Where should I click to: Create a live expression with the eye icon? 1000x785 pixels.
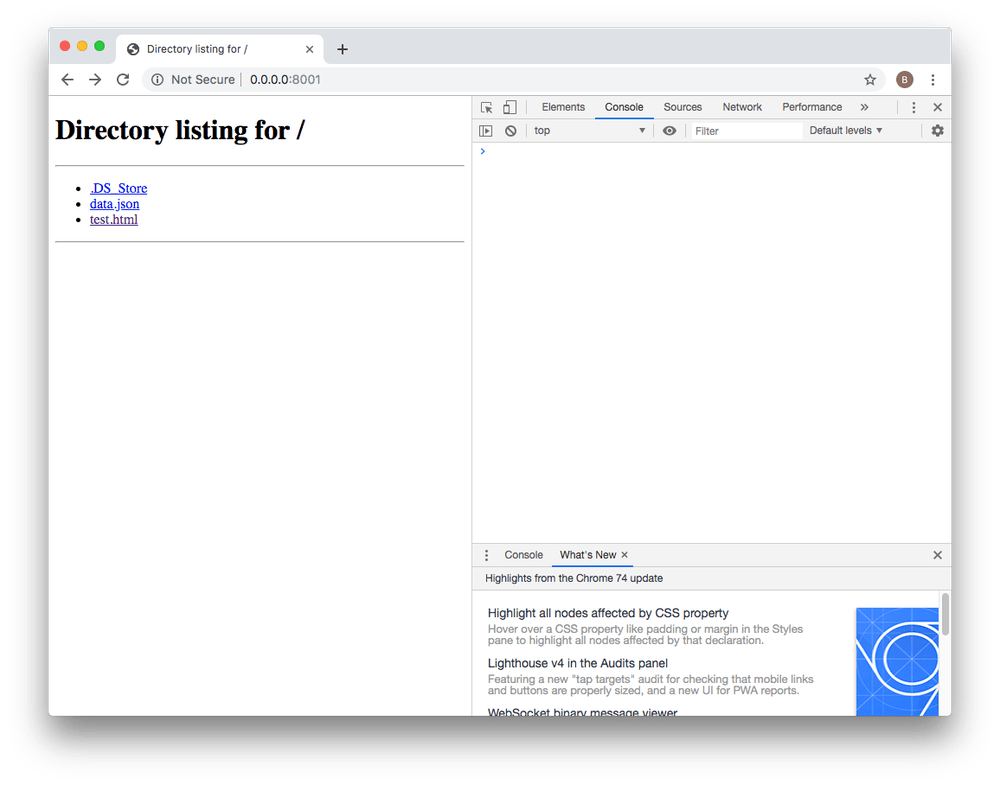coord(669,130)
